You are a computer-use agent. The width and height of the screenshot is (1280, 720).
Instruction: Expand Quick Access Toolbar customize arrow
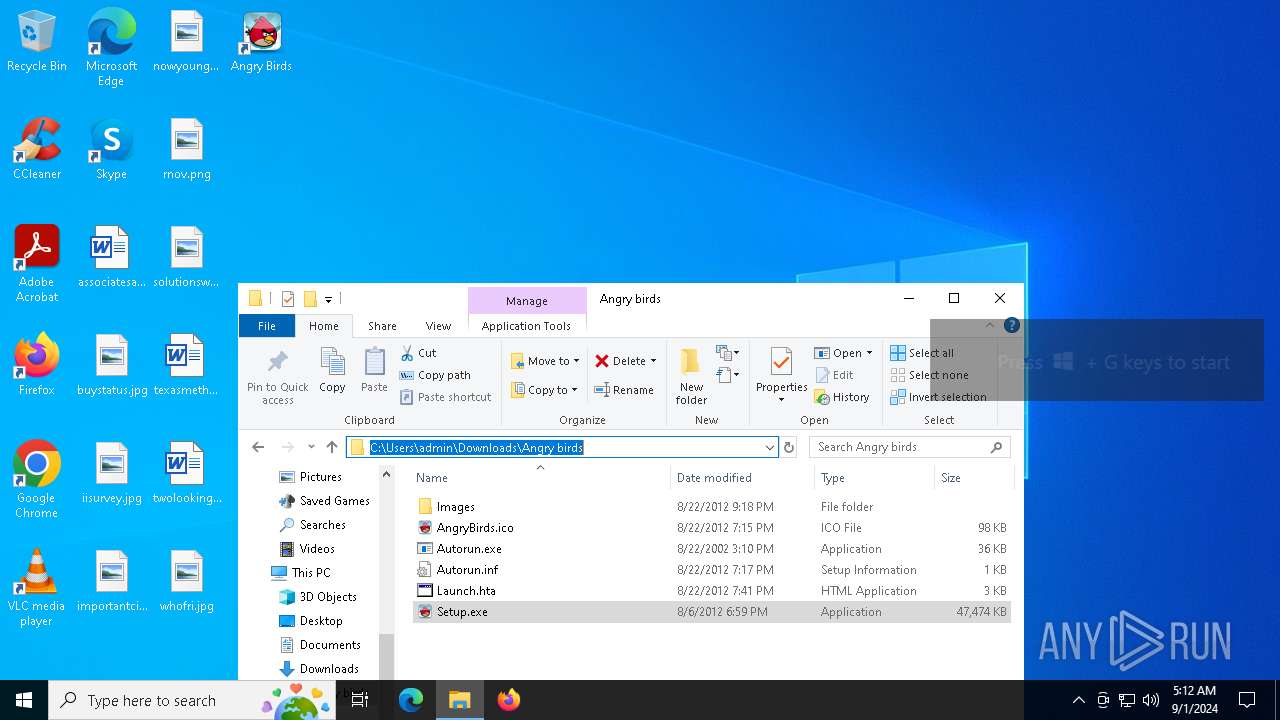pos(328,299)
